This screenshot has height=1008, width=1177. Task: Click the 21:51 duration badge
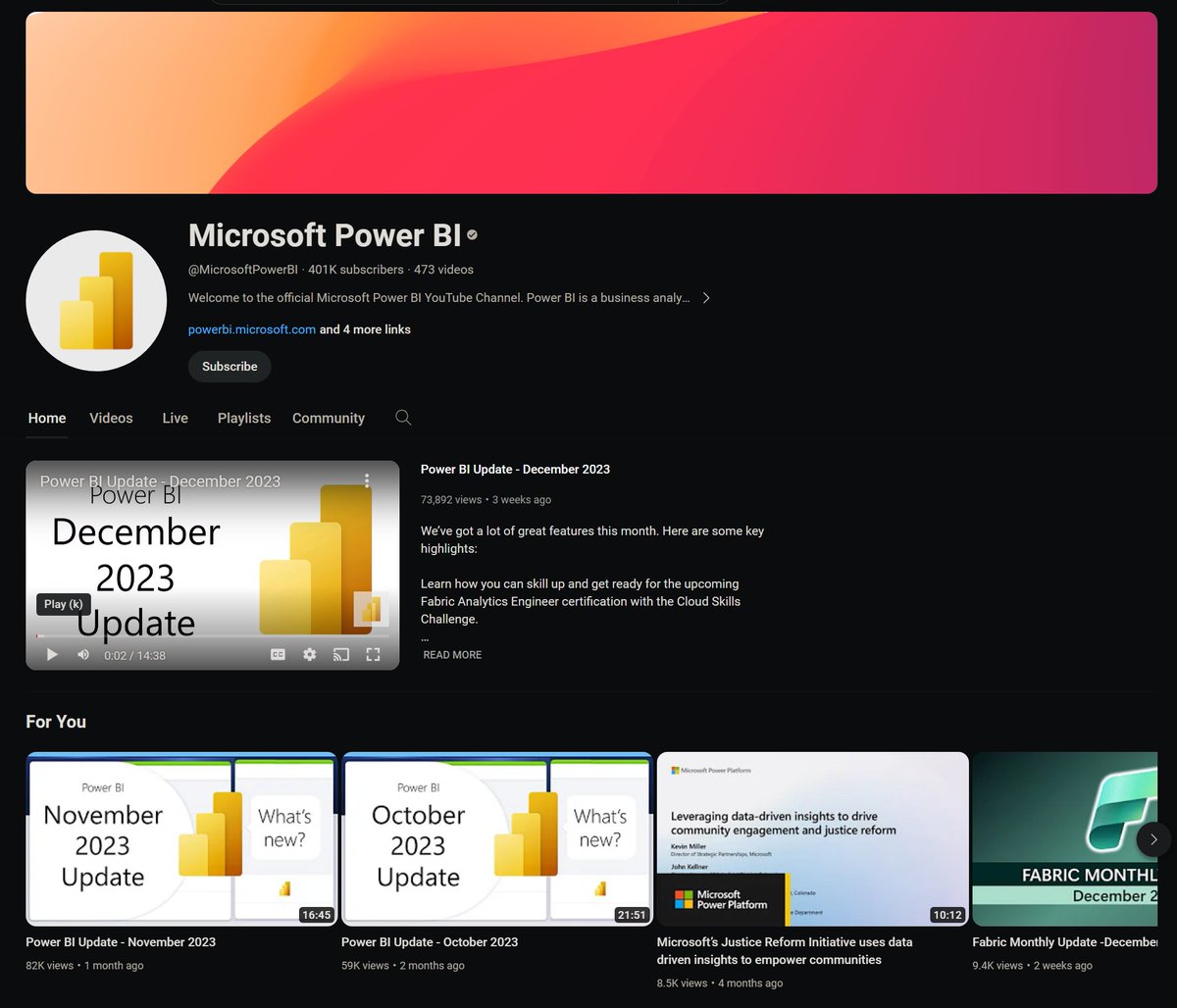point(631,915)
